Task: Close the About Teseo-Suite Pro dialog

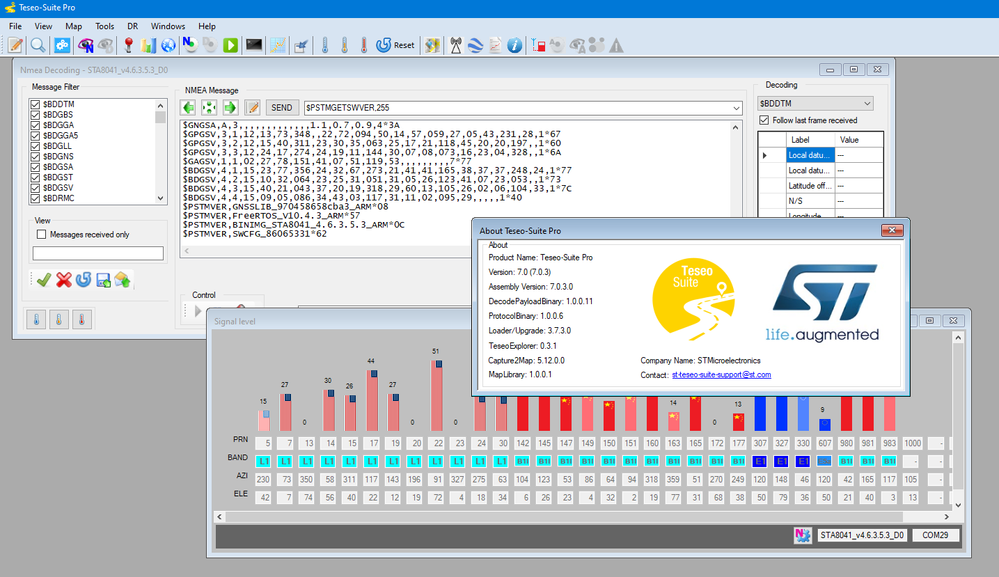Action: (x=892, y=231)
